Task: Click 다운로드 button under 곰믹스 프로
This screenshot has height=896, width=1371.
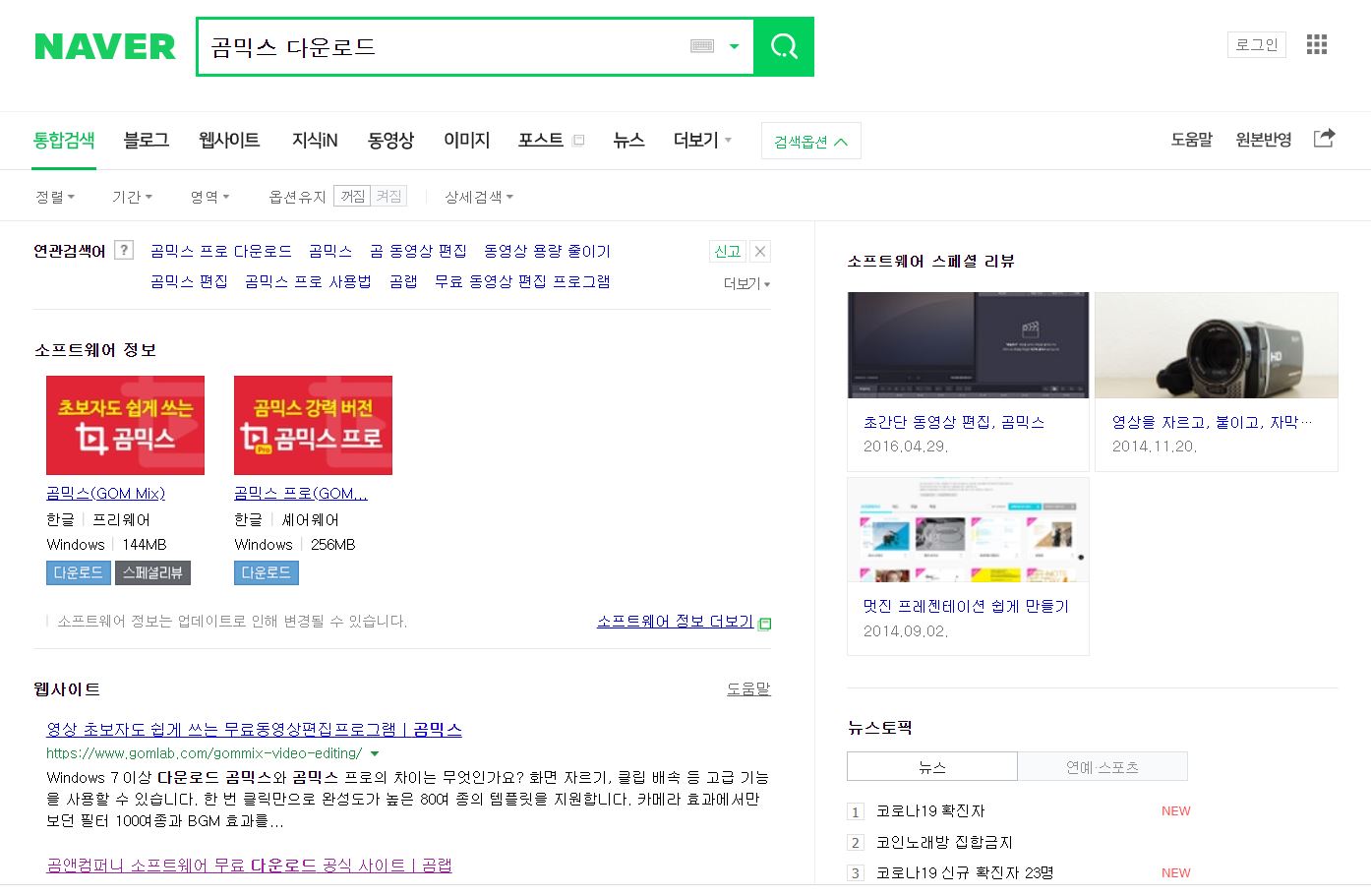Action: (266, 572)
